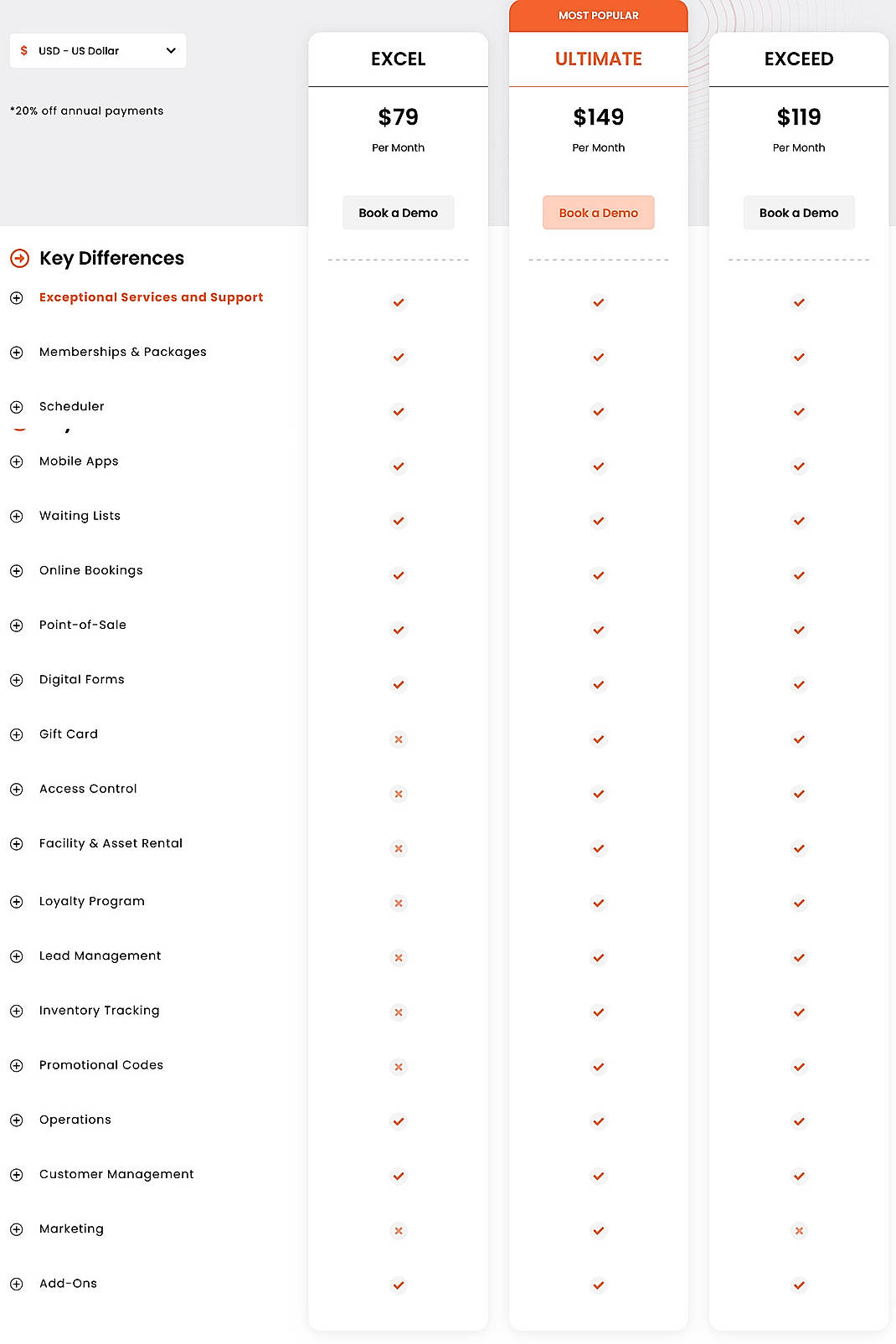Open the USD - US Dollar currency dropdown

(x=97, y=50)
